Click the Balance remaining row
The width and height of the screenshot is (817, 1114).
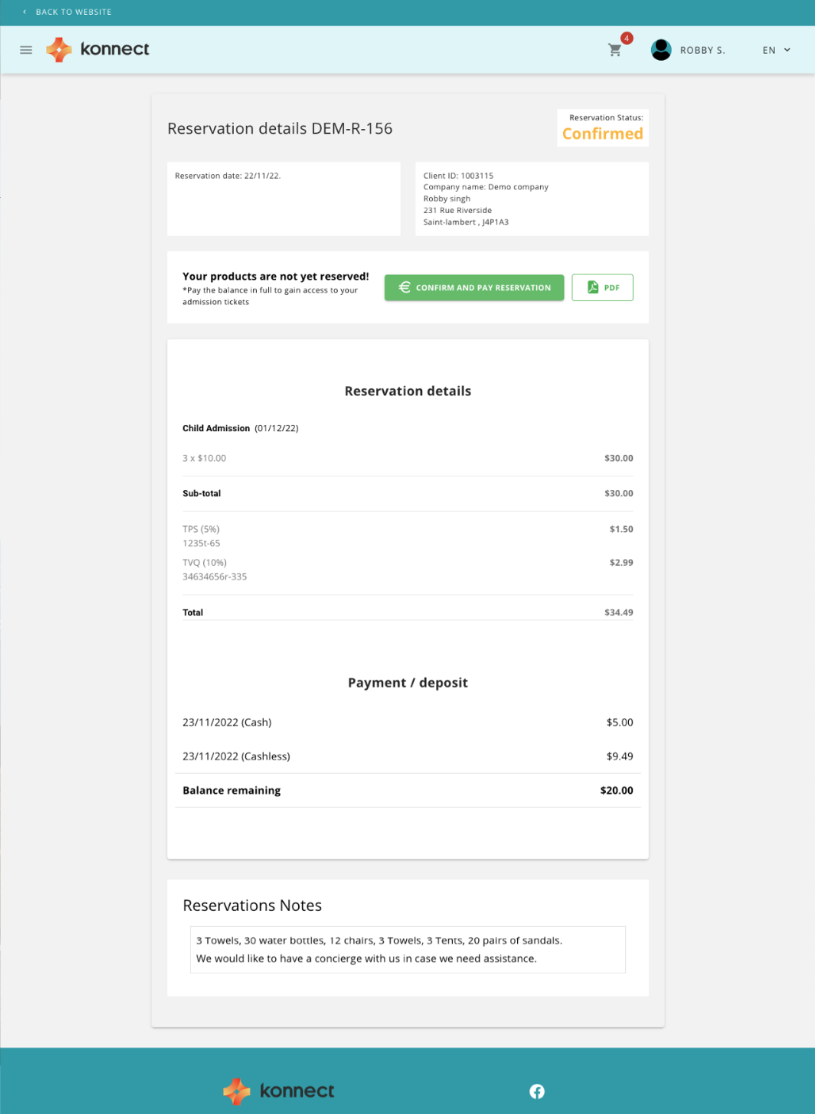[x=408, y=790]
